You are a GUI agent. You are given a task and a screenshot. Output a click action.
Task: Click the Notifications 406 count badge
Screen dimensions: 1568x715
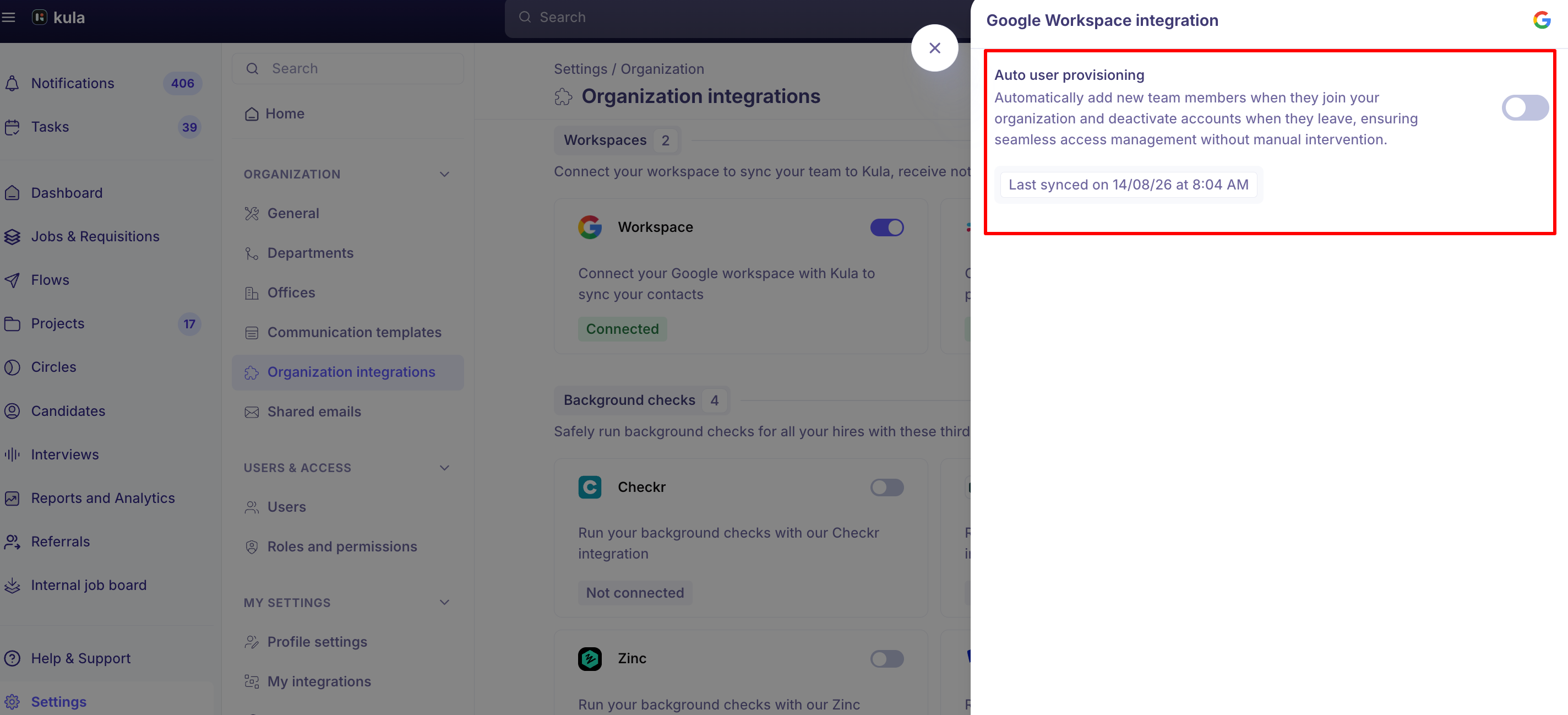[x=183, y=83]
